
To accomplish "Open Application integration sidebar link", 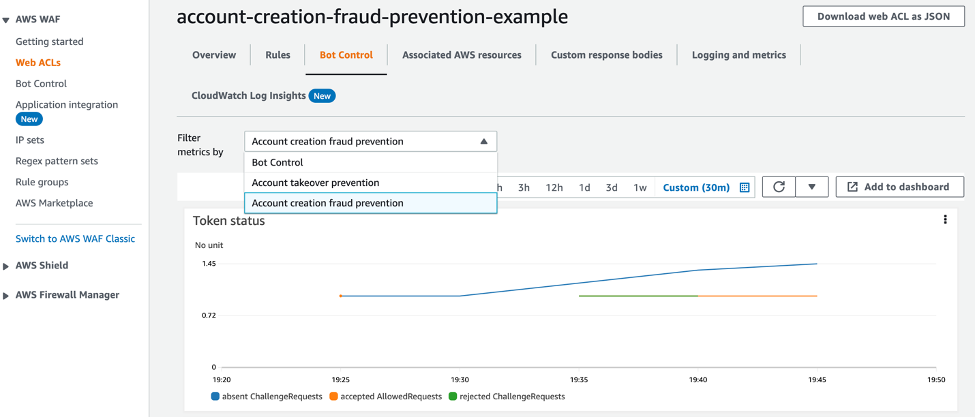I will pos(67,105).
